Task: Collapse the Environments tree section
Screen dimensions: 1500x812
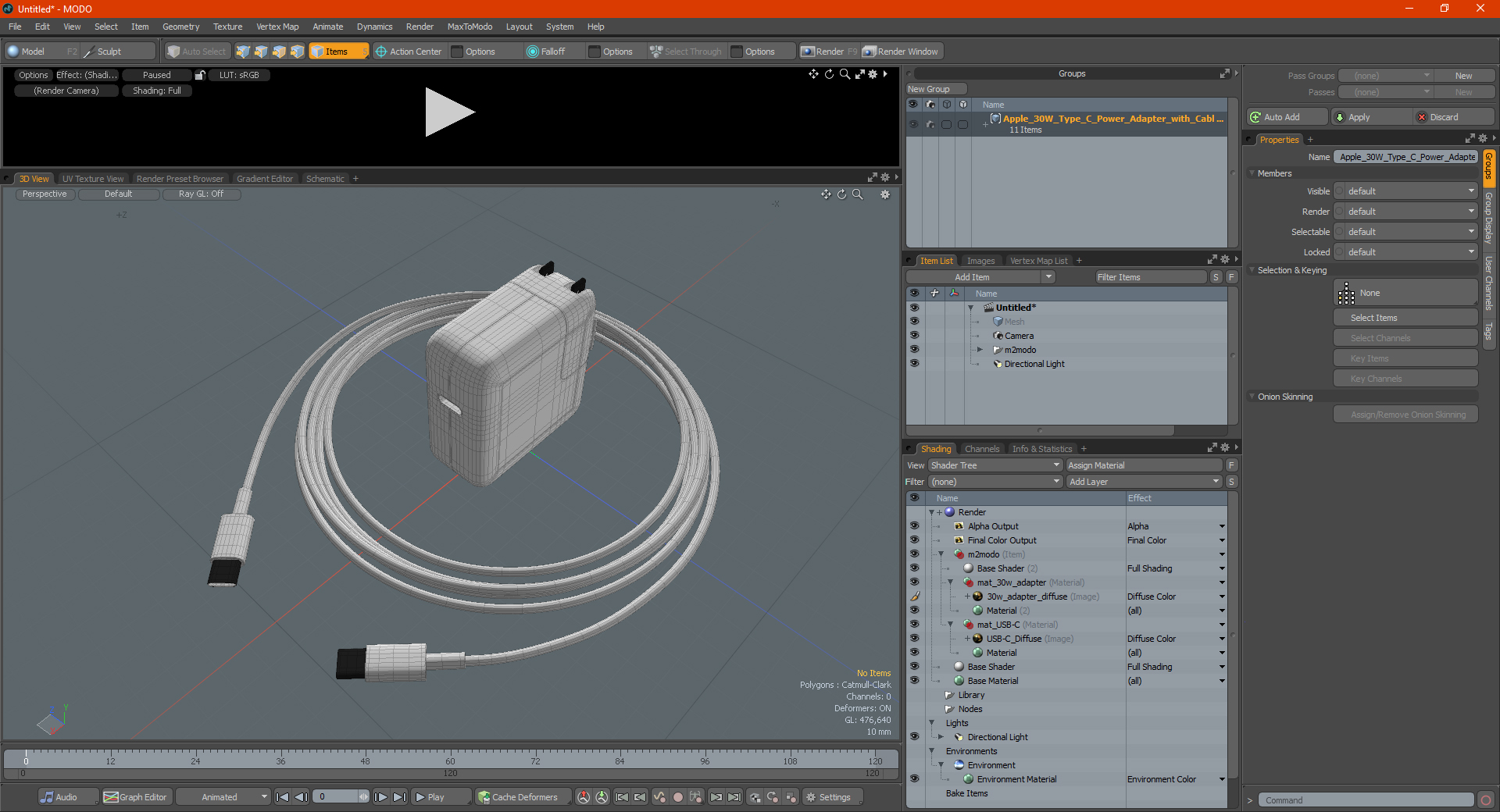Action: [x=931, y=751]
